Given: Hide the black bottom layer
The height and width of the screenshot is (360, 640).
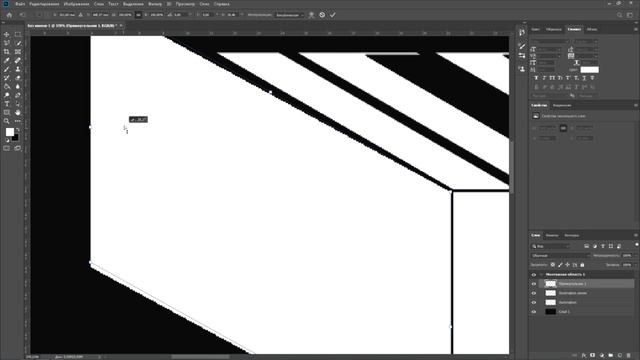Looking at the screenshot, I should (533, 312).
